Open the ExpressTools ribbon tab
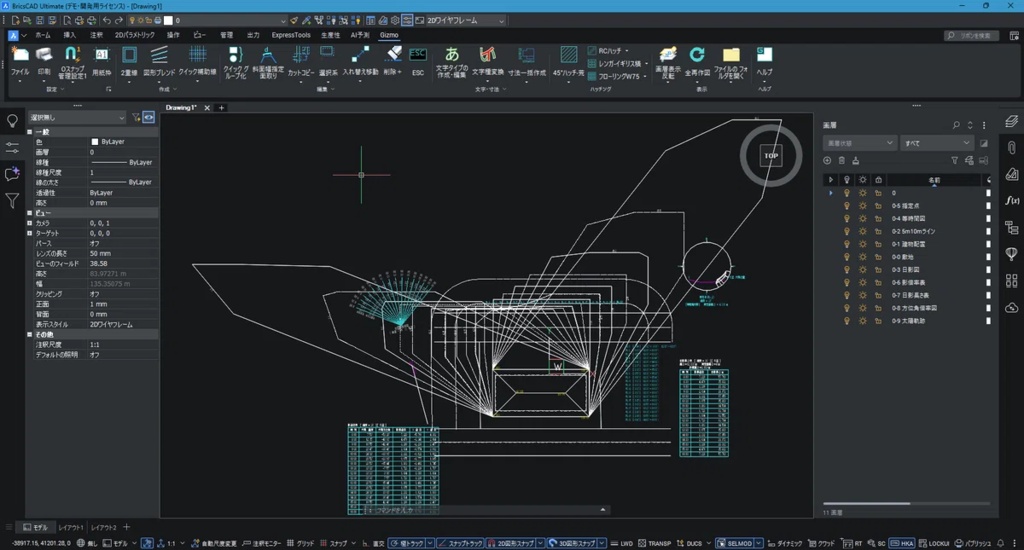The height and width of the screenshot is (550, 1024). coord(291,35)
